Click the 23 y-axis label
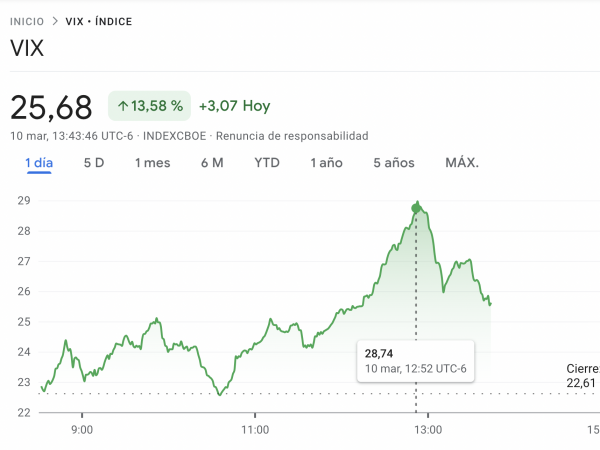600x450 pixels. point(24,382)
